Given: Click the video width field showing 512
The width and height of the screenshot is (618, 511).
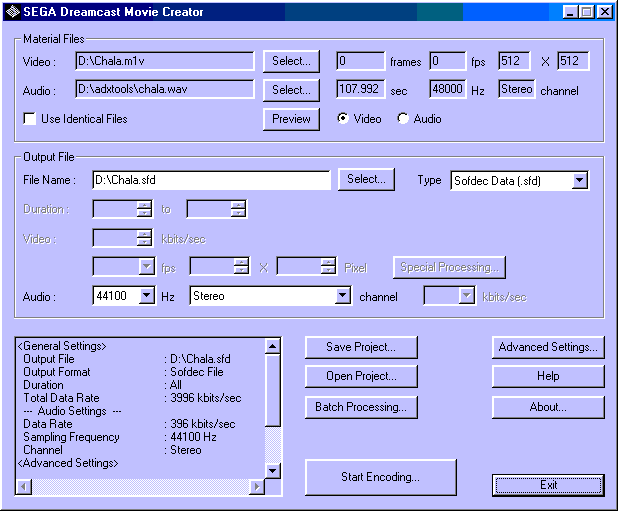Looking at the screenshot, I should pyautogui.click(x=515, y=61).
